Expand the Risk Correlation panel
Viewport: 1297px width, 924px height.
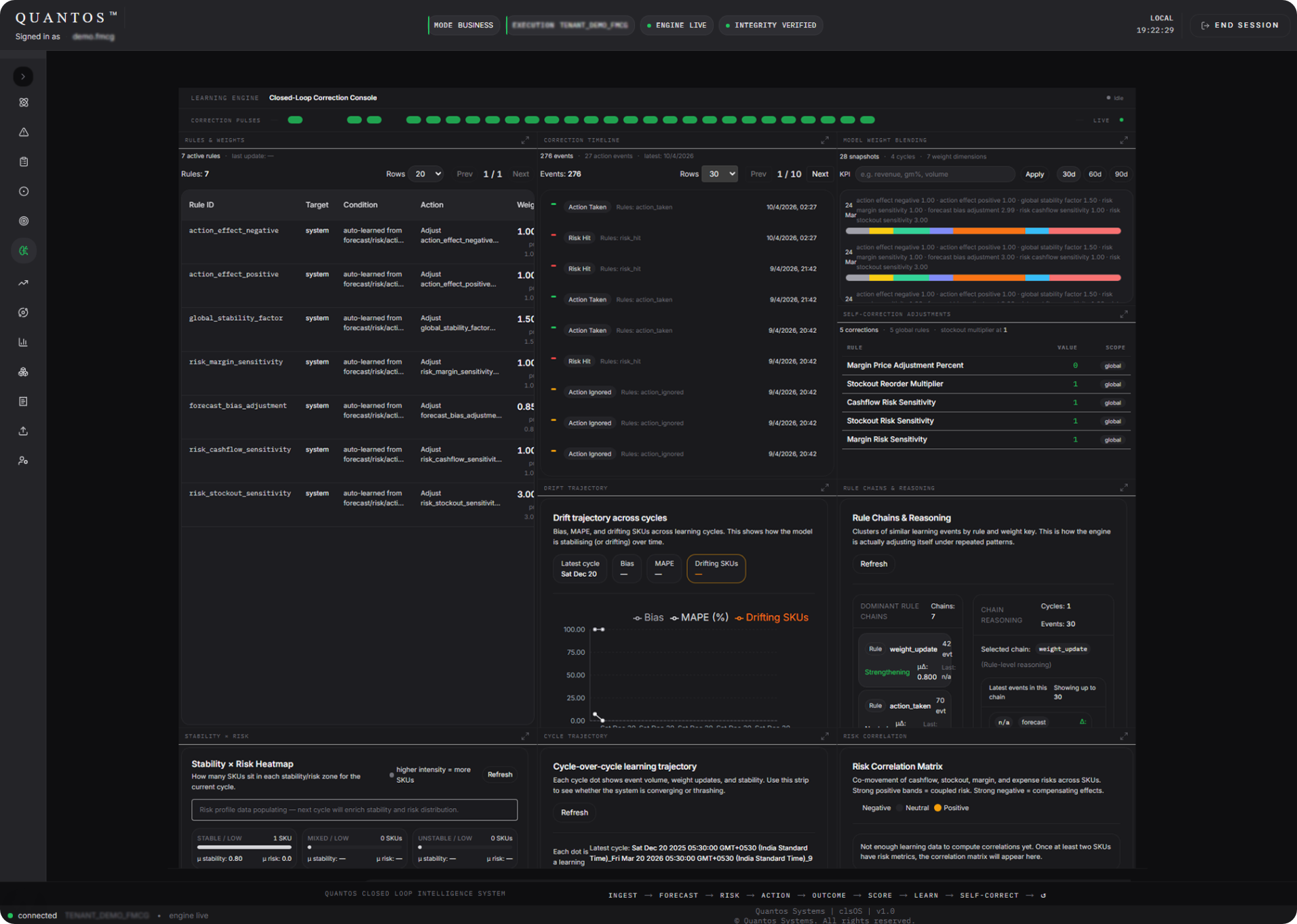[x=1124, y=736]
